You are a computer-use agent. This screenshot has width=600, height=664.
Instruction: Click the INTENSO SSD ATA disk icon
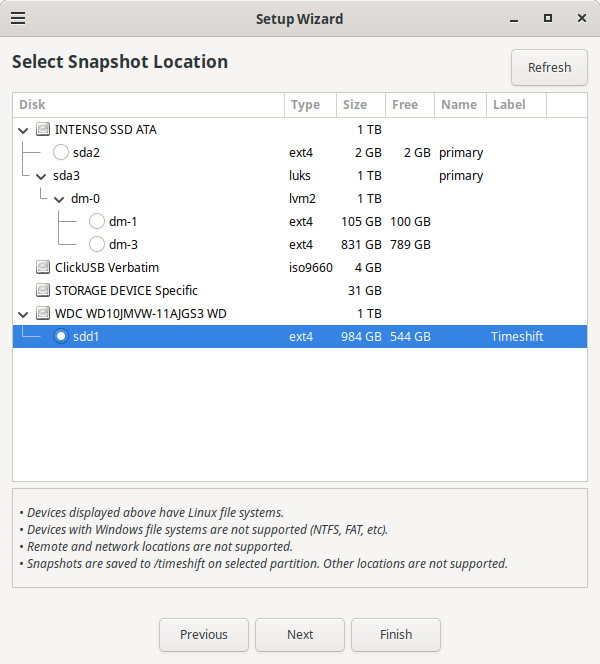[43, 129]
